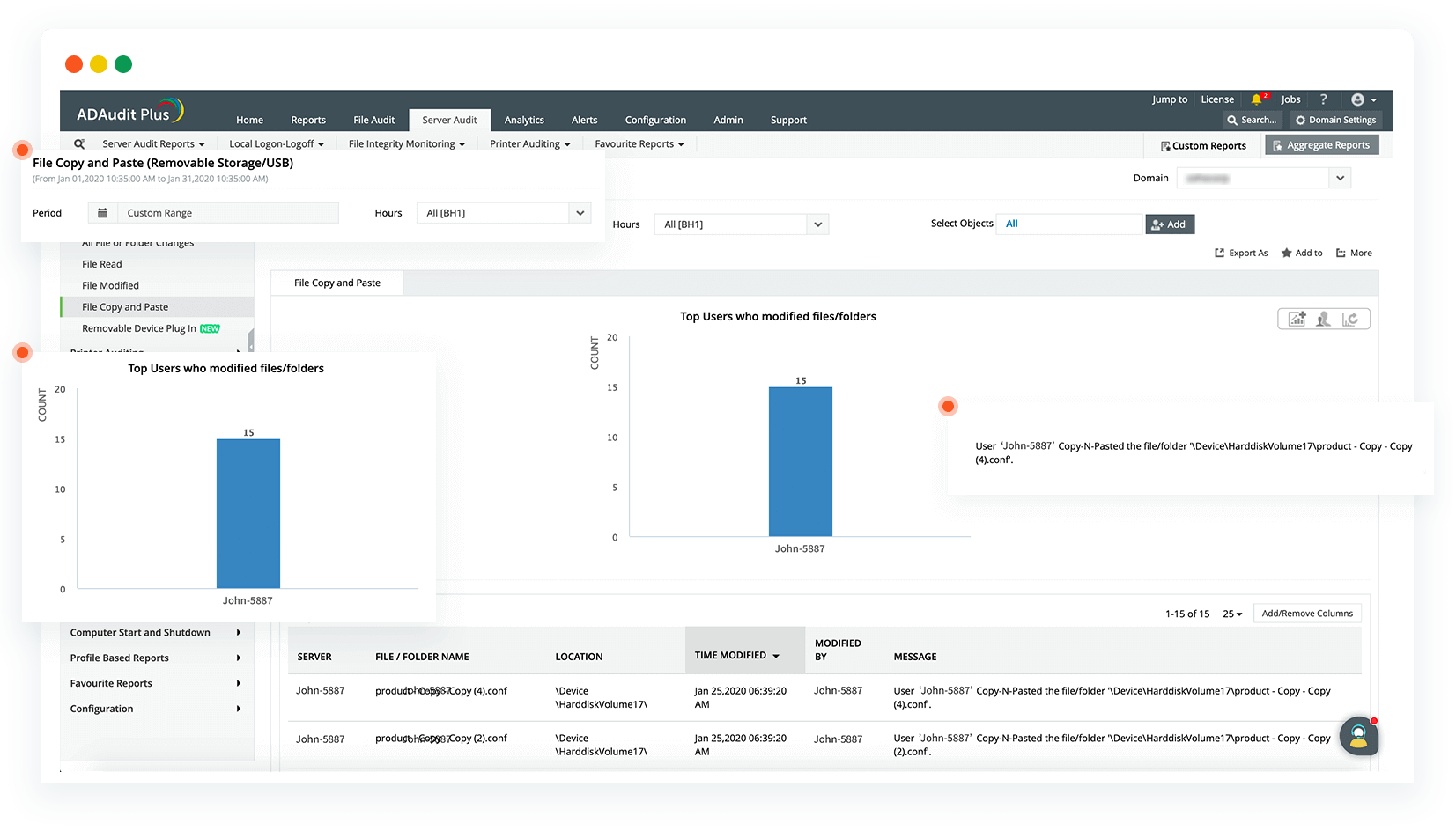Open the Support tab
This screenshot has height=831, width=1456.
click(788, 121)
